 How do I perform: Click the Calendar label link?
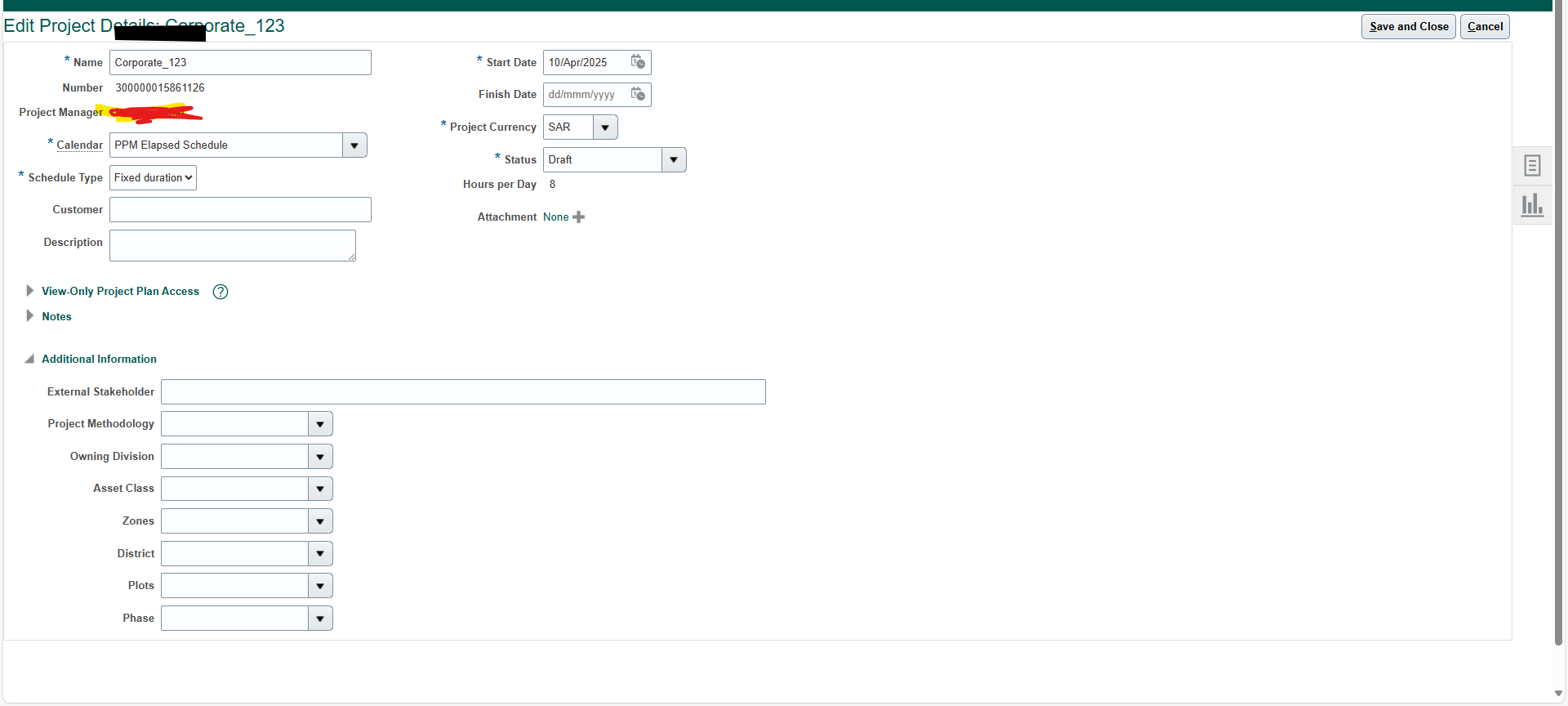[79, 145]
